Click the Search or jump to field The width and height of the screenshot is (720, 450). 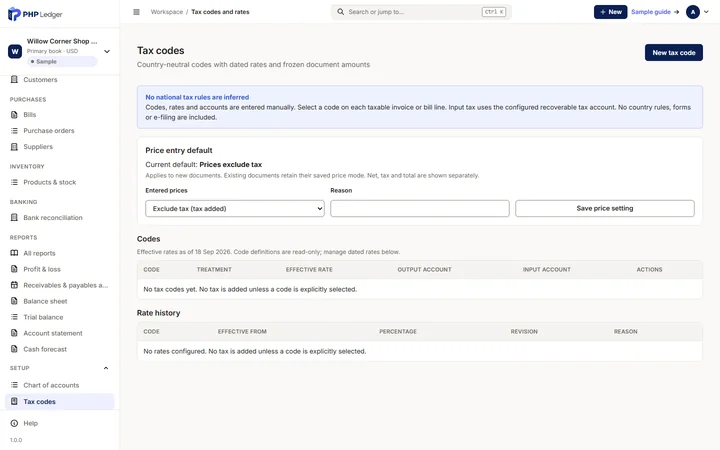[421, 12]
